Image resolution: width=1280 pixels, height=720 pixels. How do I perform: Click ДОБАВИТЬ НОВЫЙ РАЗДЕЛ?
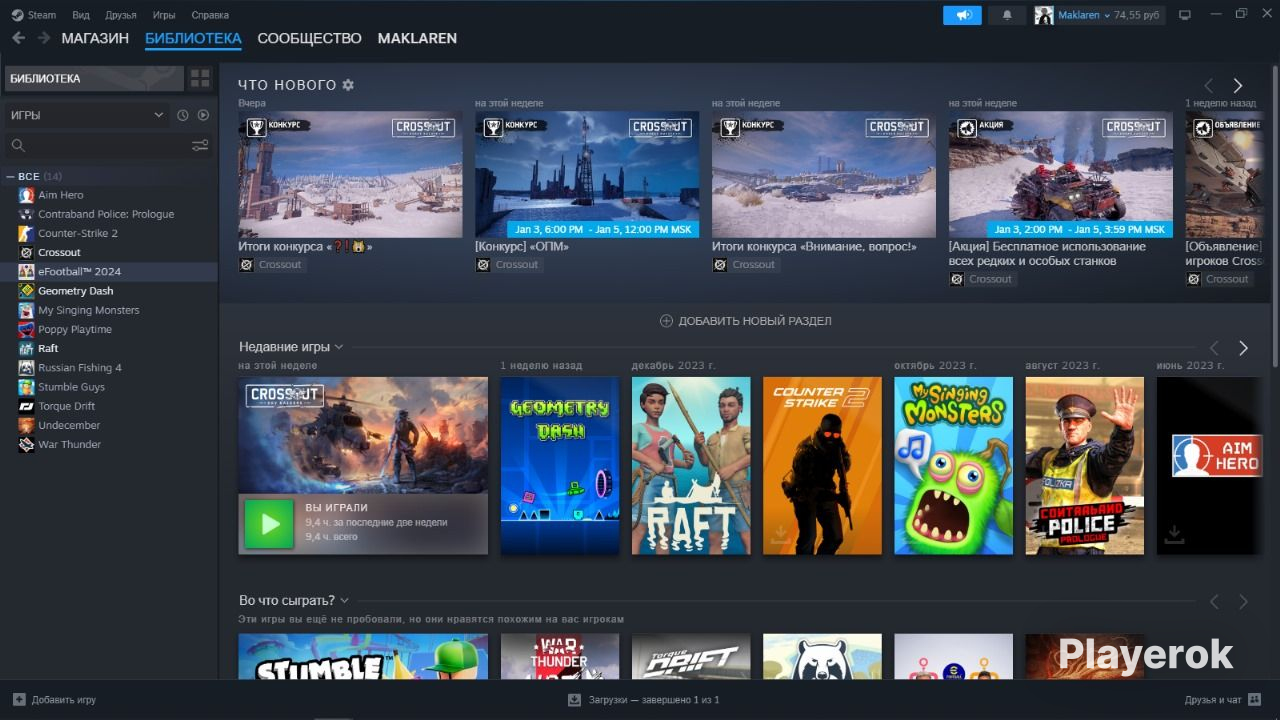746,321
